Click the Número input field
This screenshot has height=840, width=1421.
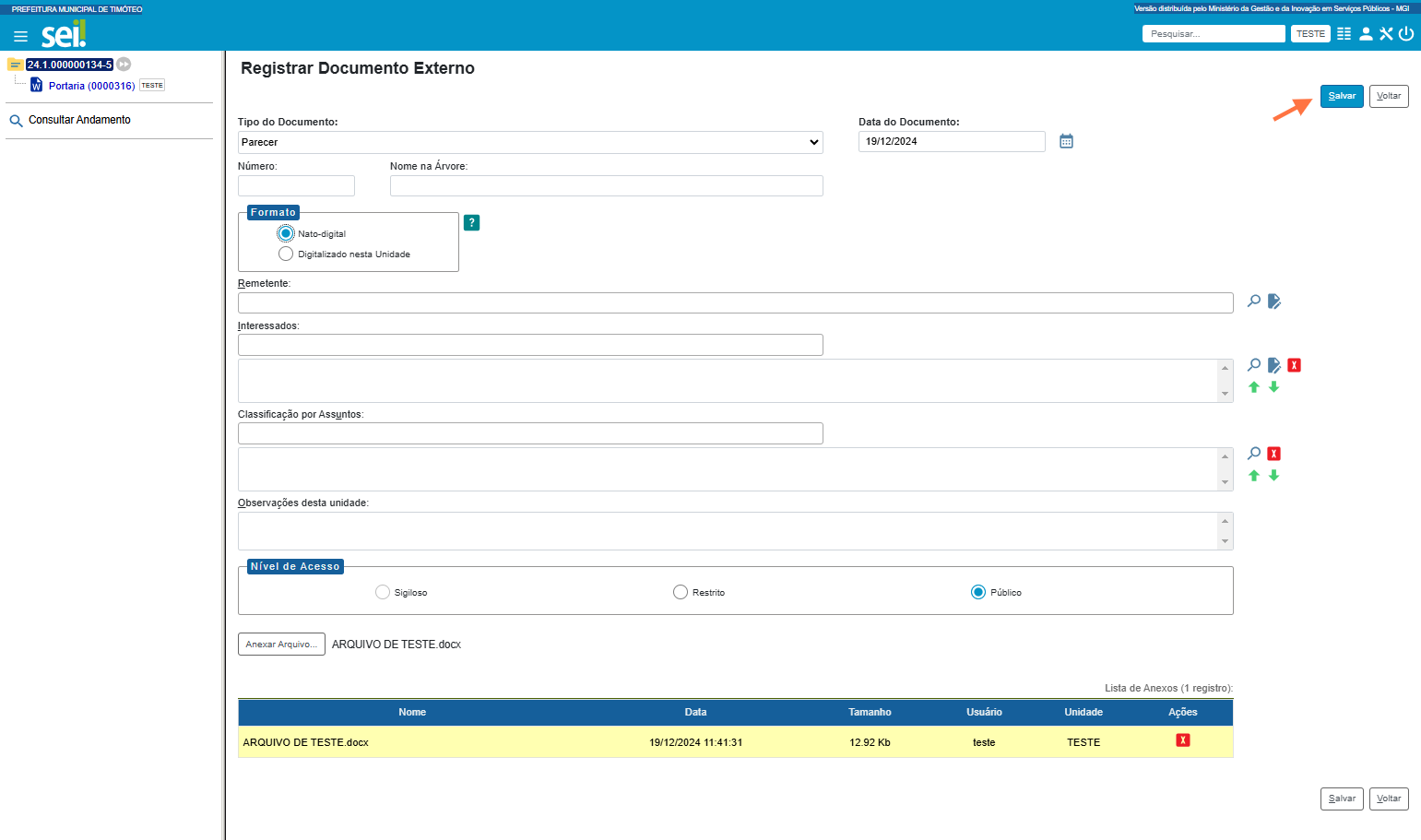296,185
